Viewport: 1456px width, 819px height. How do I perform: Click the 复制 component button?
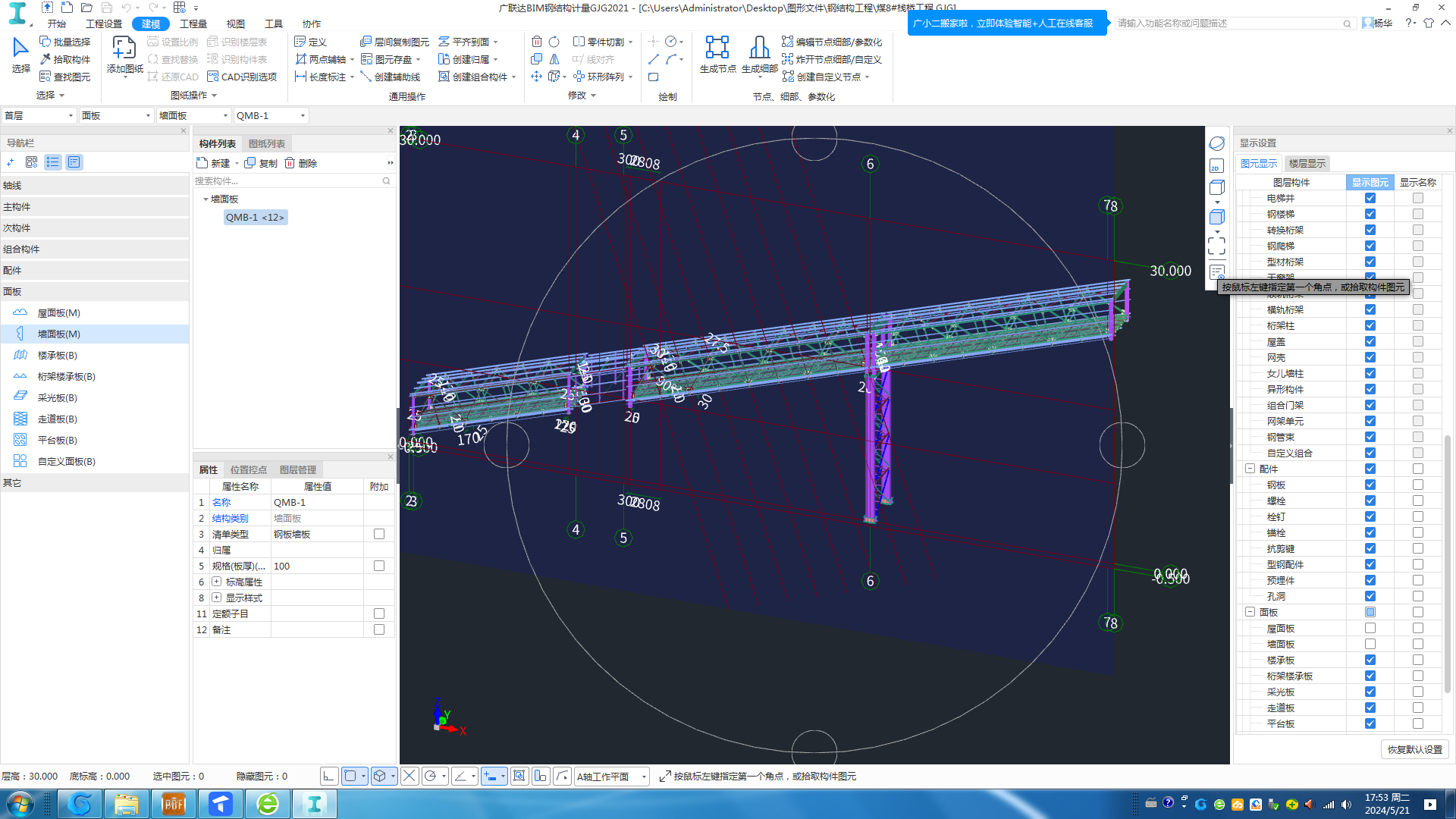pyautogui.click(x=261, y=163)
